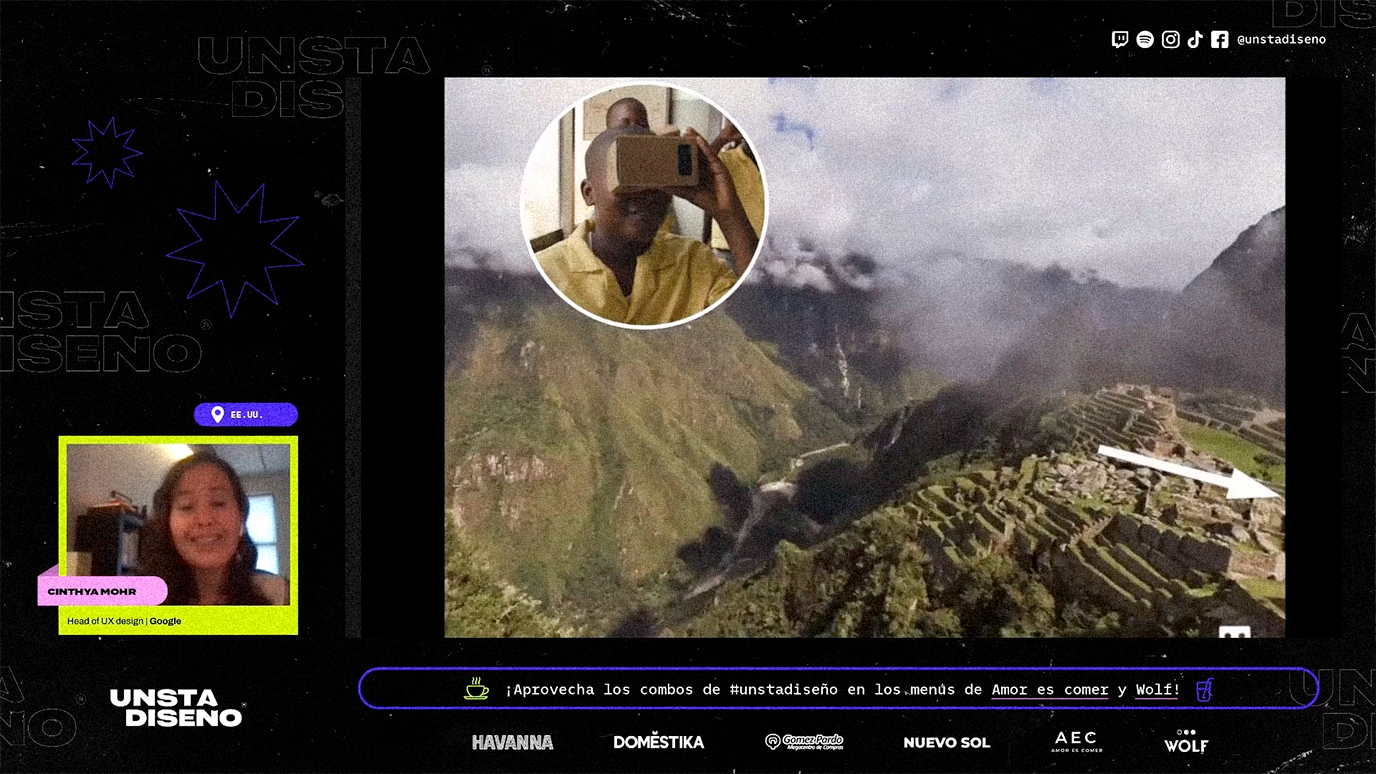The height and width of the screenshot is (774, 1376).
Task: Click the Nuevo Sol sponsor logo
Action: tap(946, 743)
